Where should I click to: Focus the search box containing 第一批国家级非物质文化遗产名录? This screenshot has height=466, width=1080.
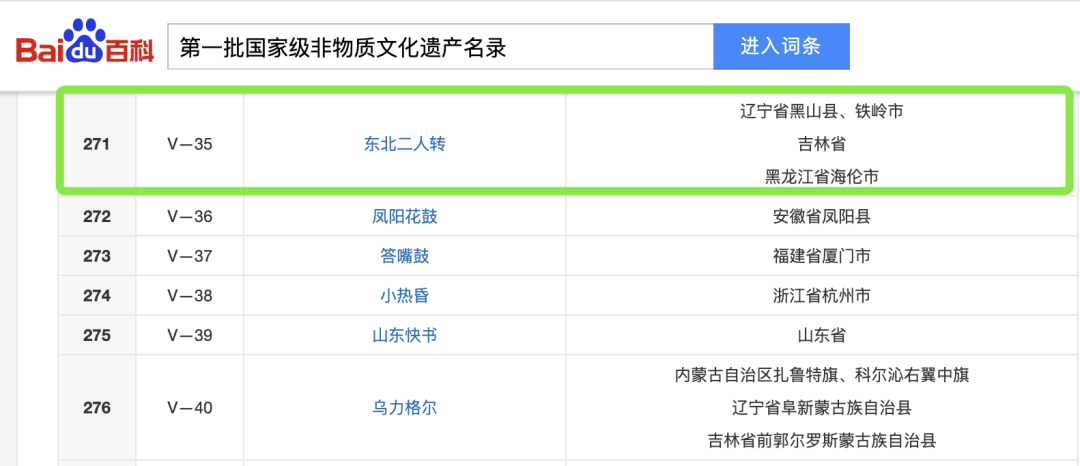[440, 47]
